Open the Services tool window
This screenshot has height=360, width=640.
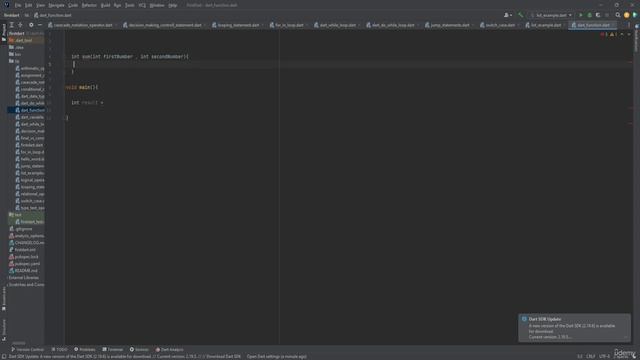[139, 350]
